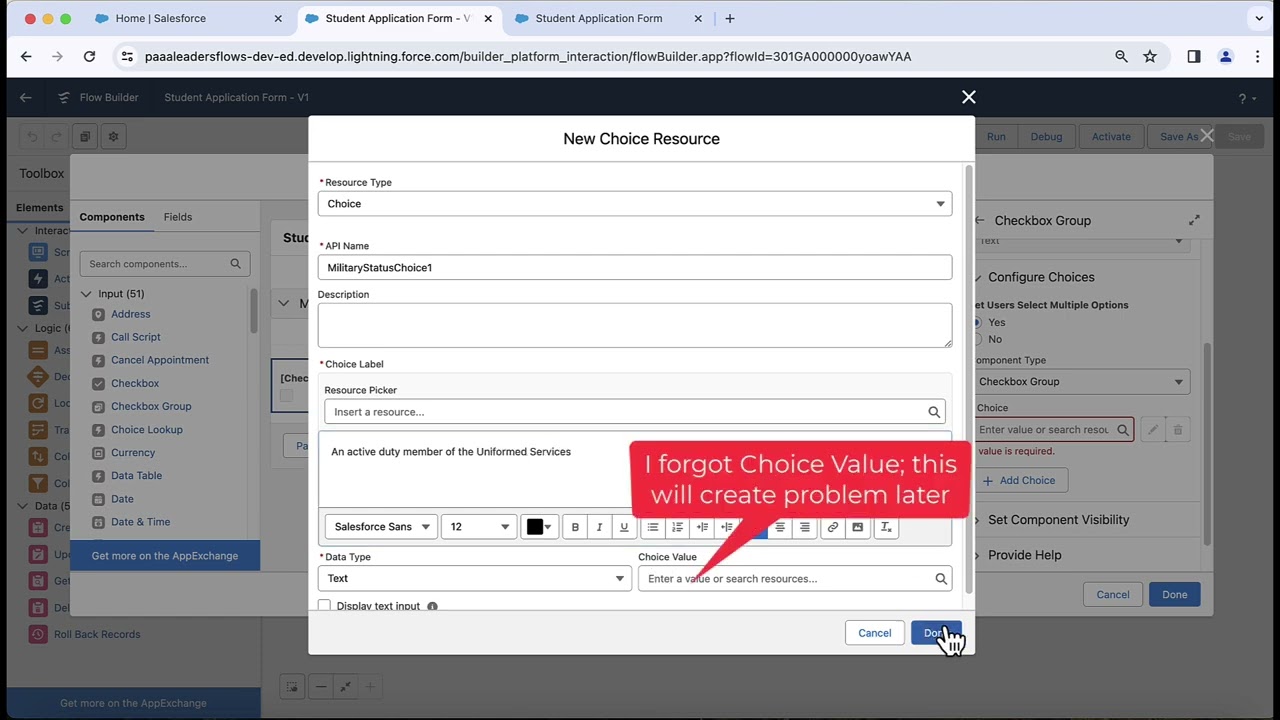Bookmark this page with the star icon
1280x720 pixels.
coord(1150,57)
